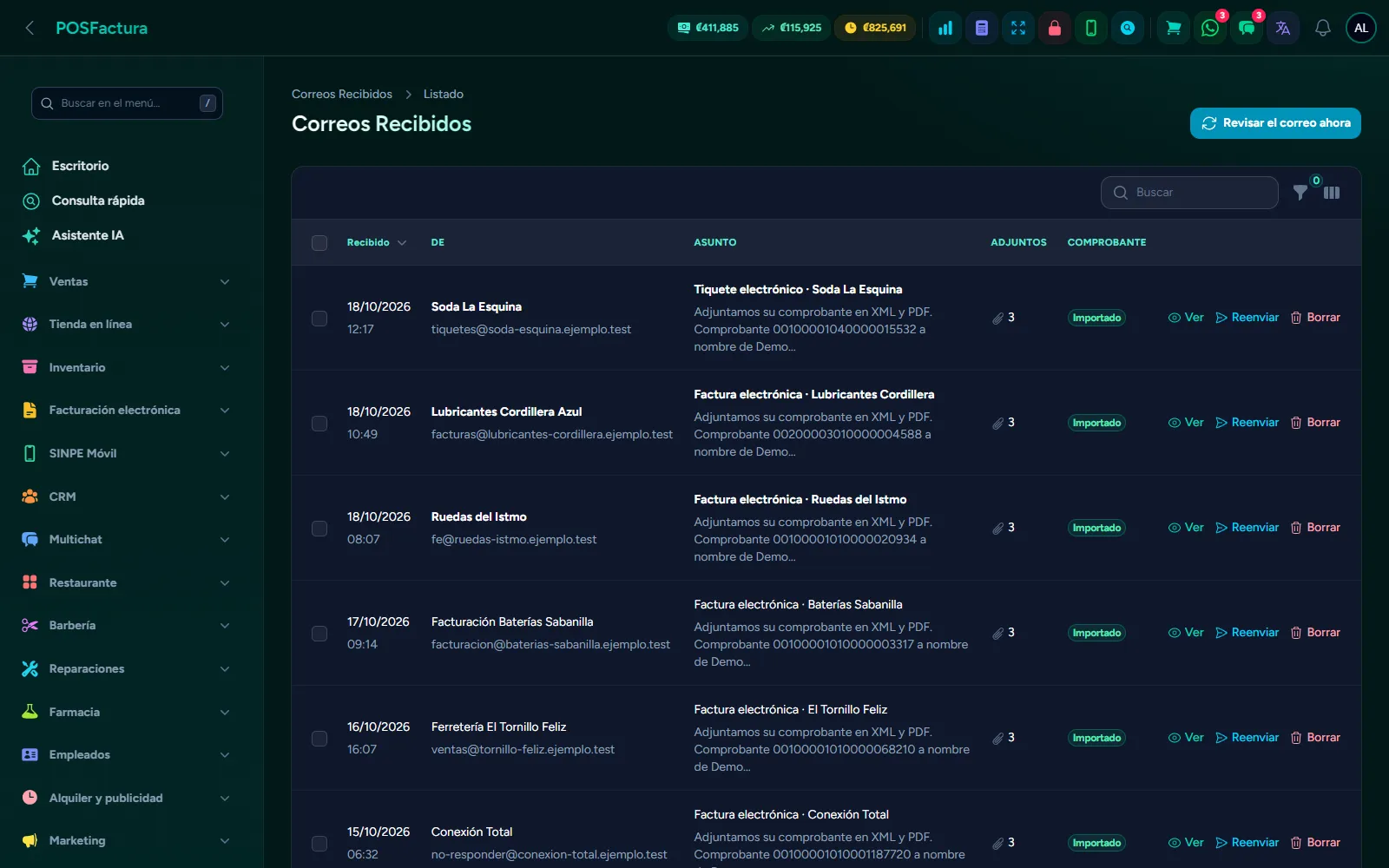Click the ₡411,885 cash balance badge
The height and width of the screenshot is (868, 1389).
point(708,28)
